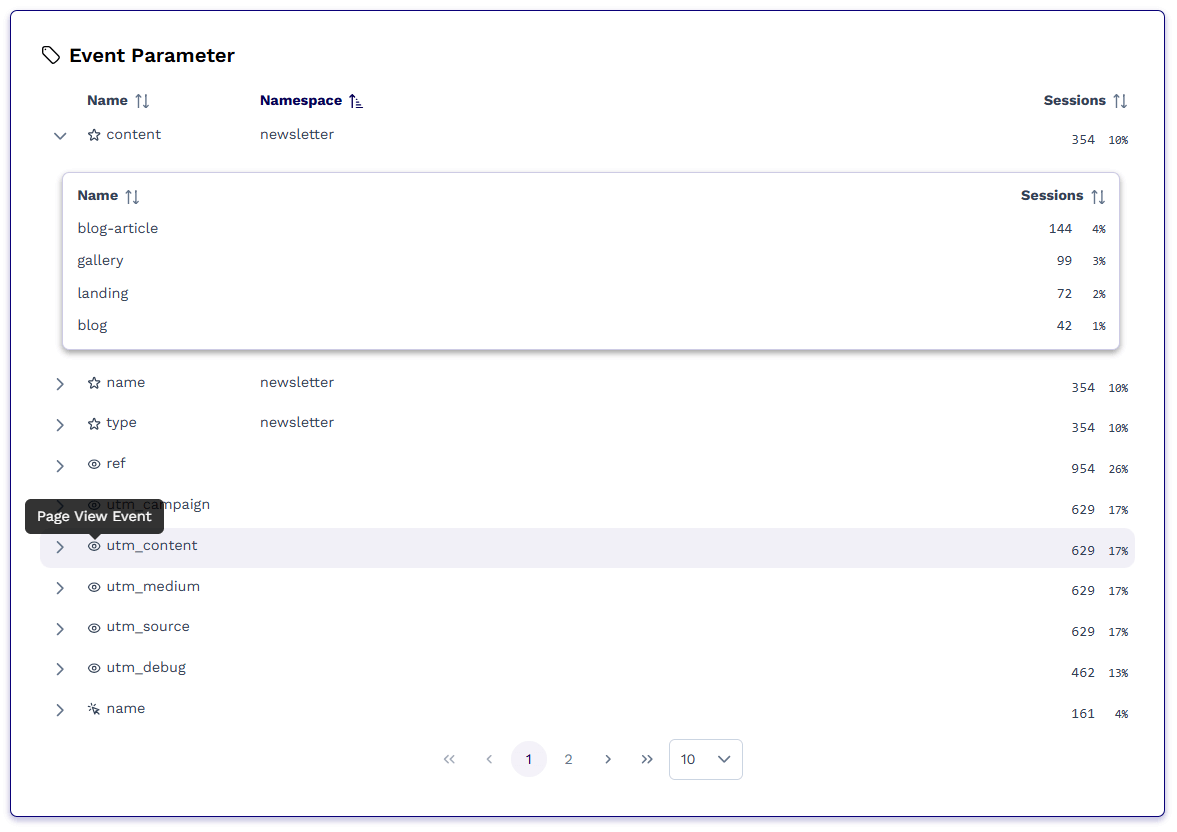Click eye icon next to utm_medium
The height and width of the screenshot is (832, 1177).
(94, 587)
